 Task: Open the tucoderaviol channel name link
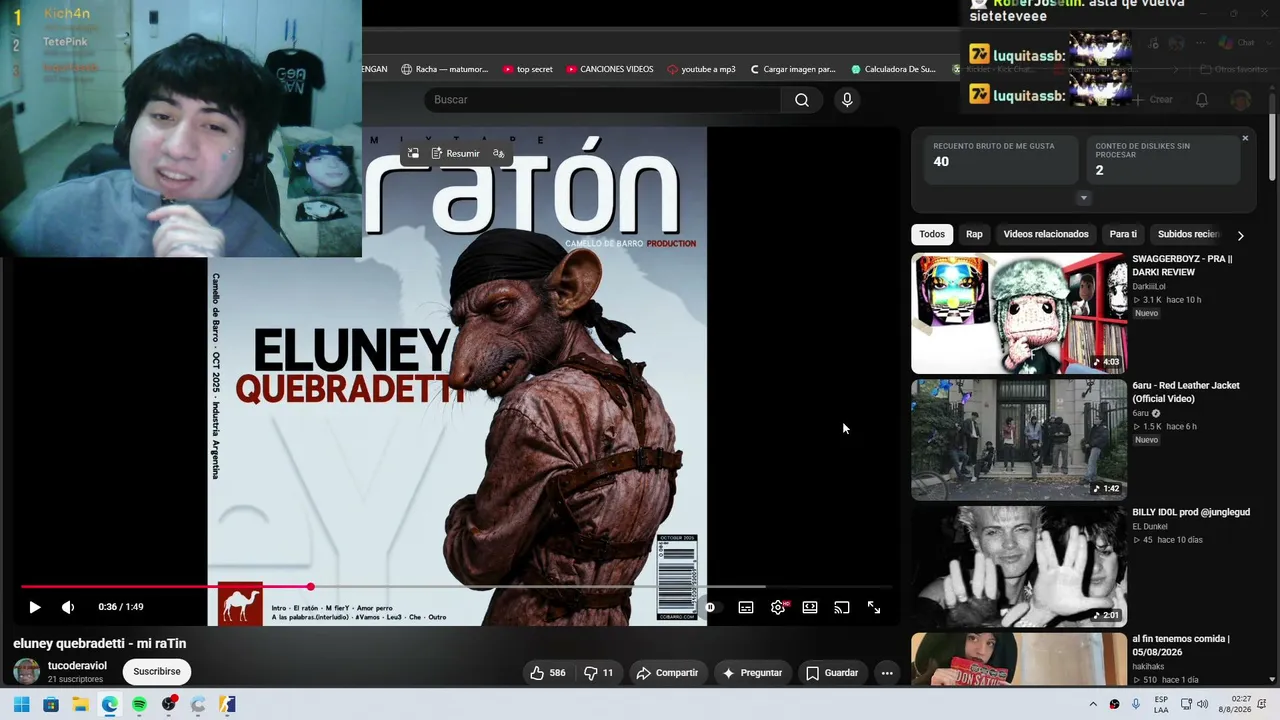pyautogui.click(x=77, y=666)
